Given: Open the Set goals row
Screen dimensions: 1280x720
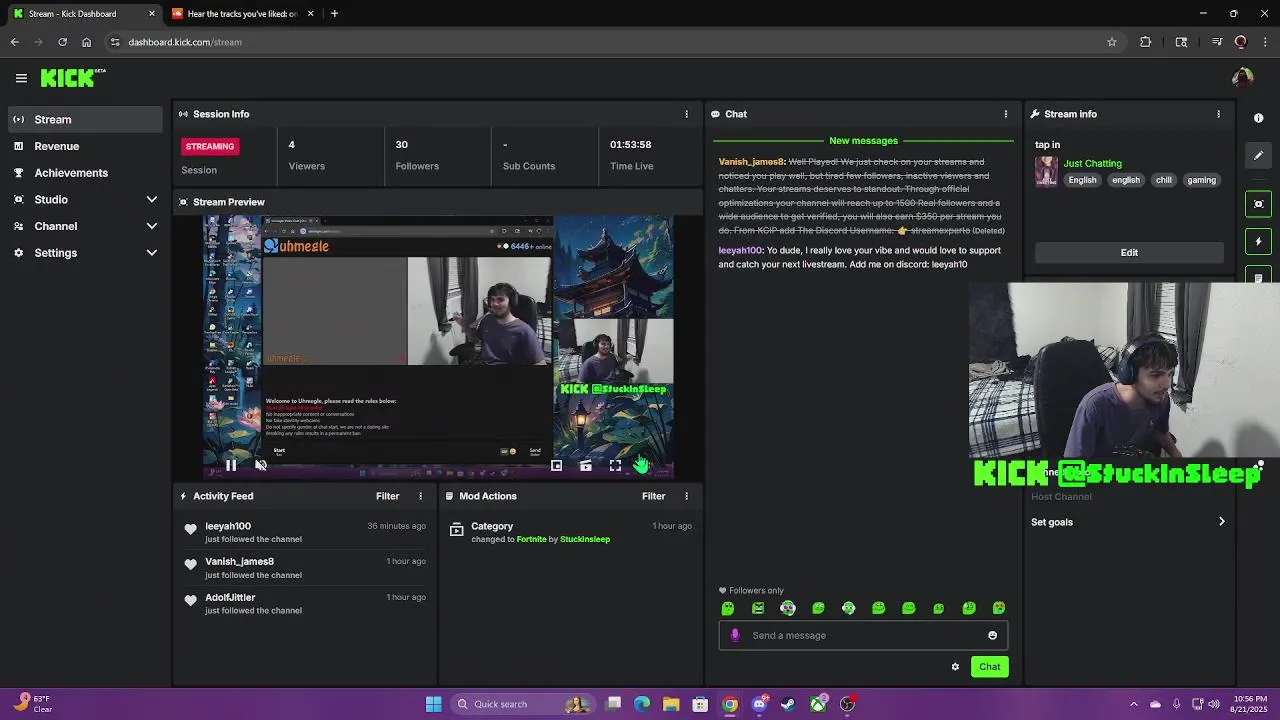Looking at the screenshot, I should tap(1128, 522).
